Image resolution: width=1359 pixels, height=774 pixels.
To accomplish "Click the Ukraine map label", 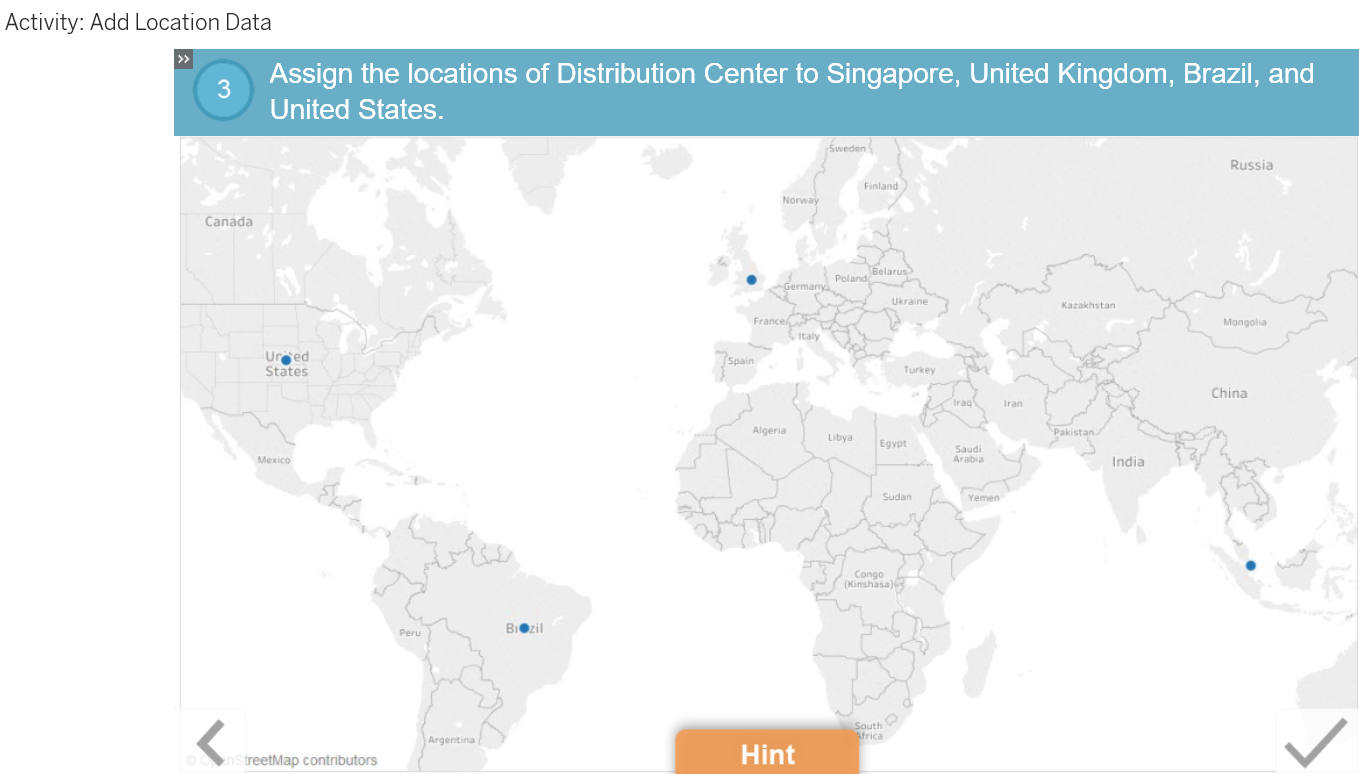I will coord(910,301).
